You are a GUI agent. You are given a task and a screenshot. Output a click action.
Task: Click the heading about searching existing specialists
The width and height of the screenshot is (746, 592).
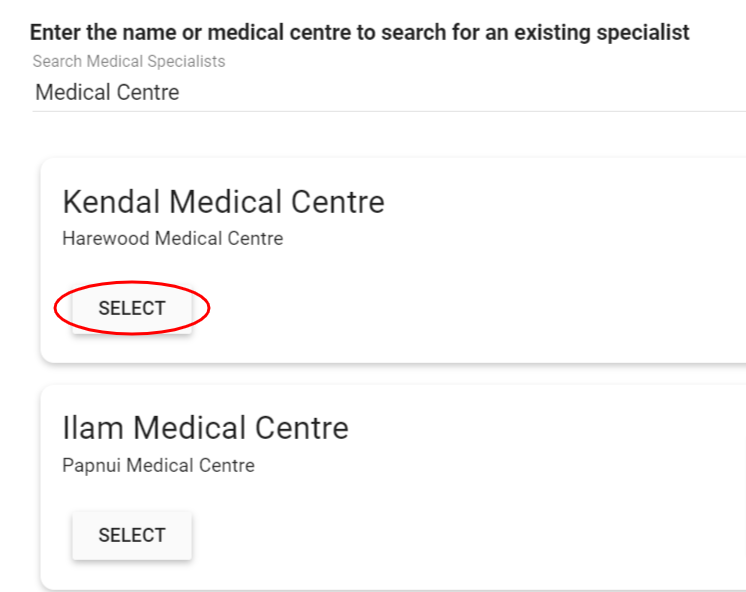(359, 32)
